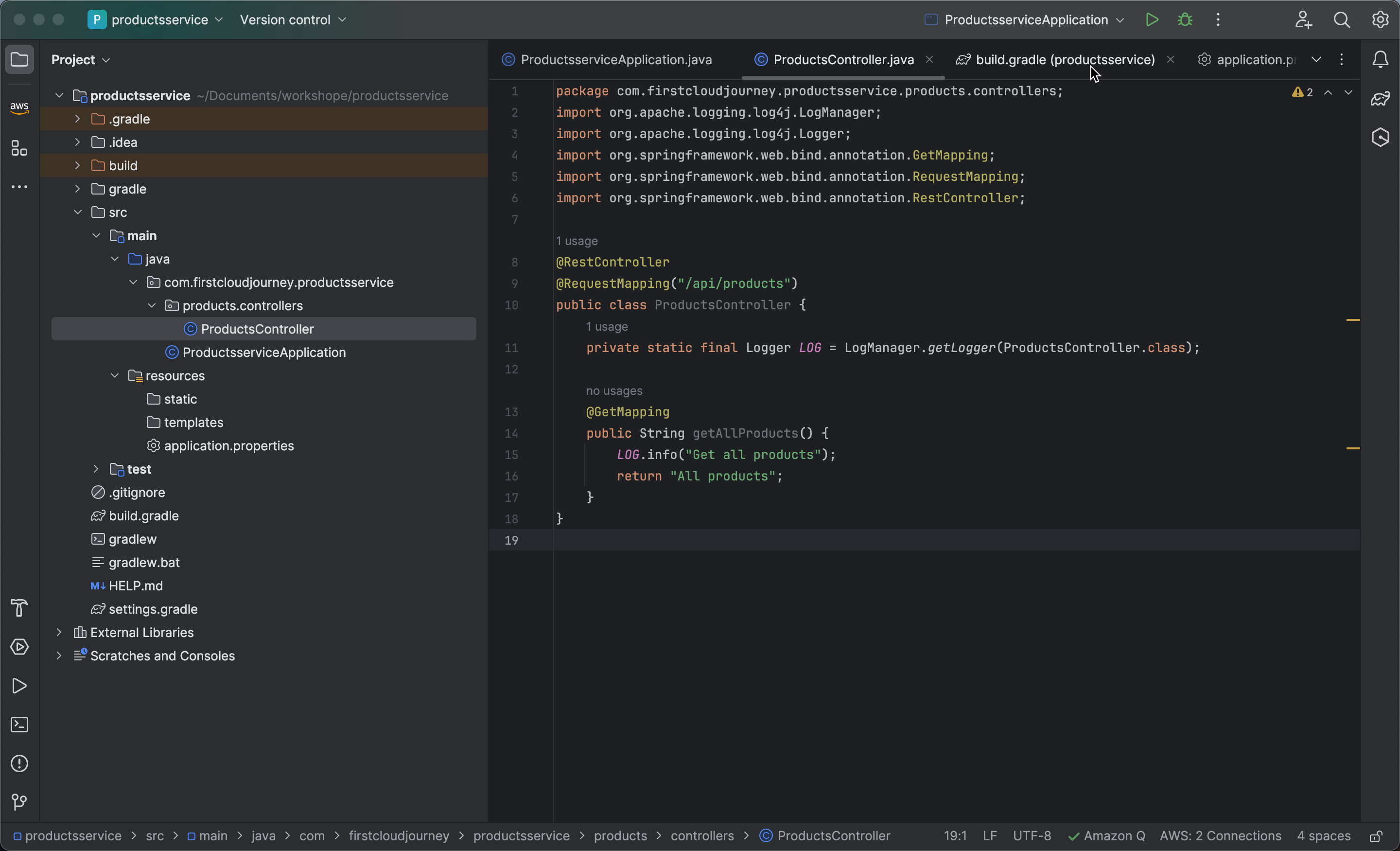
Task: Show more tool windows ellipsis
Action: tap(19, 187)
